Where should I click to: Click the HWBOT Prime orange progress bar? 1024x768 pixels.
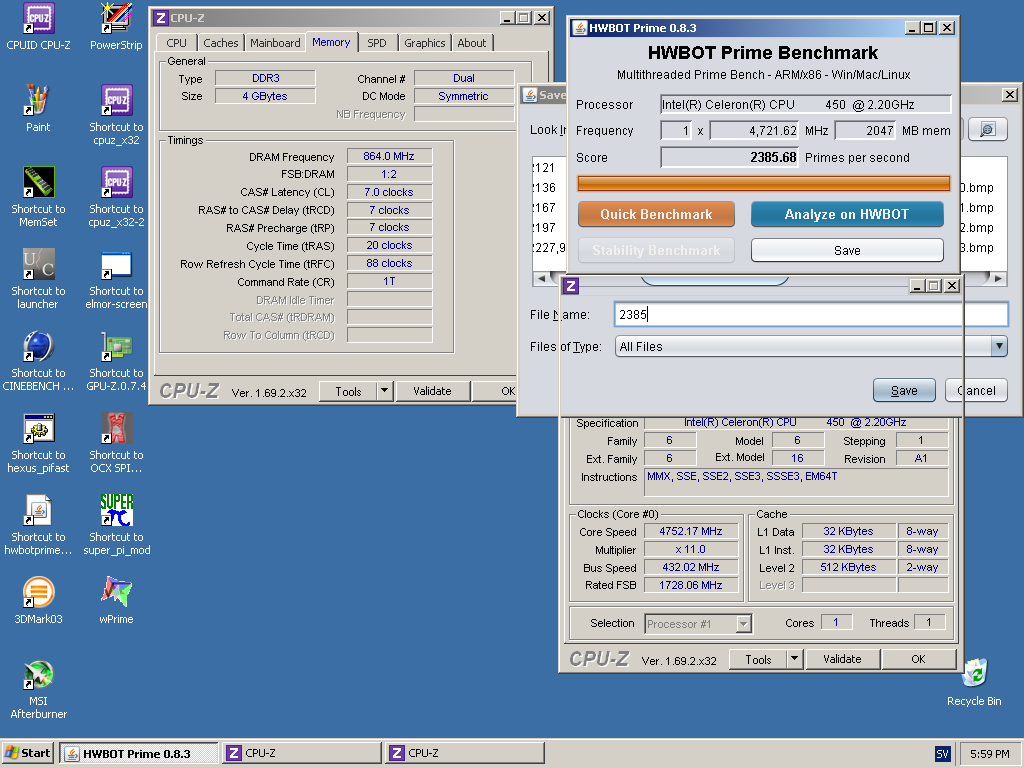tap(763, 184)
